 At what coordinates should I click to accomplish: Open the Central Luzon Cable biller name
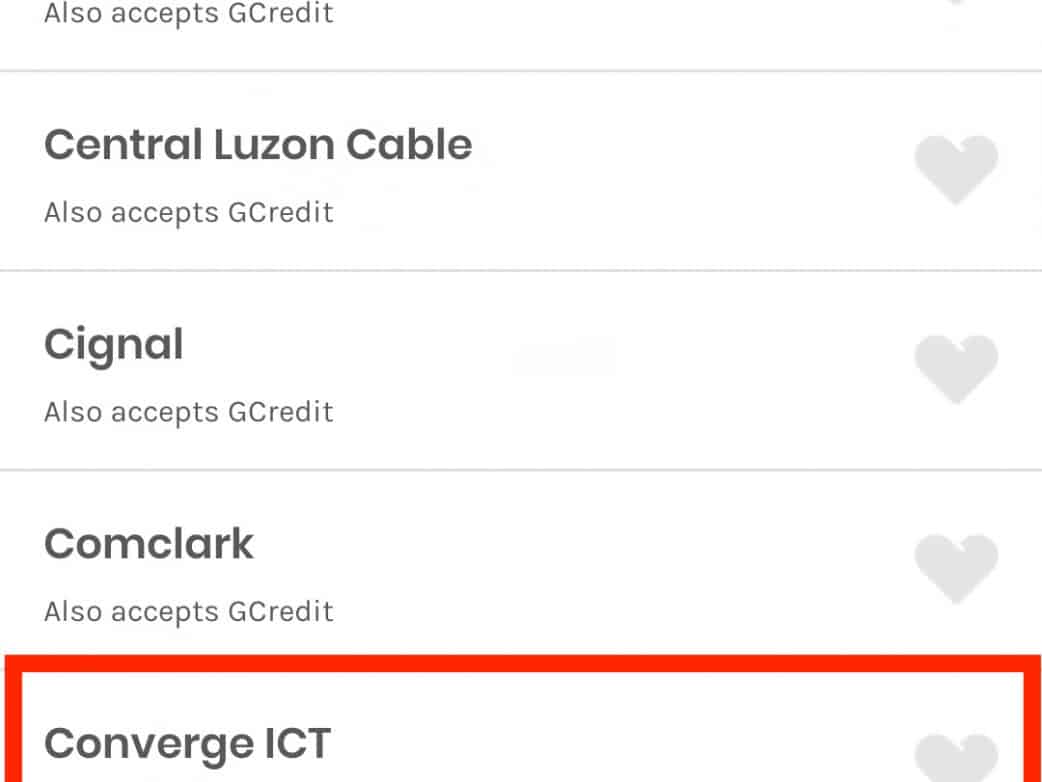click(258, 146)
